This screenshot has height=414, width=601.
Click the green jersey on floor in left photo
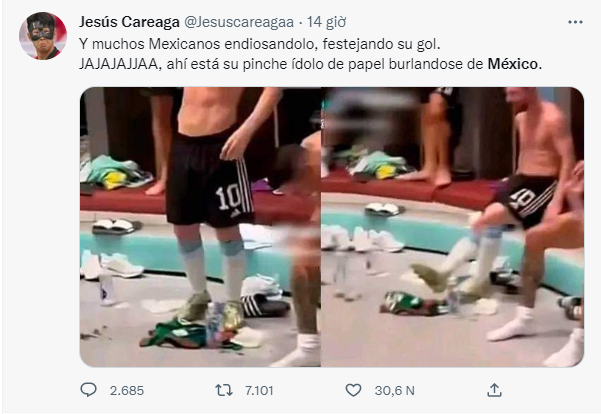[180, 334]
